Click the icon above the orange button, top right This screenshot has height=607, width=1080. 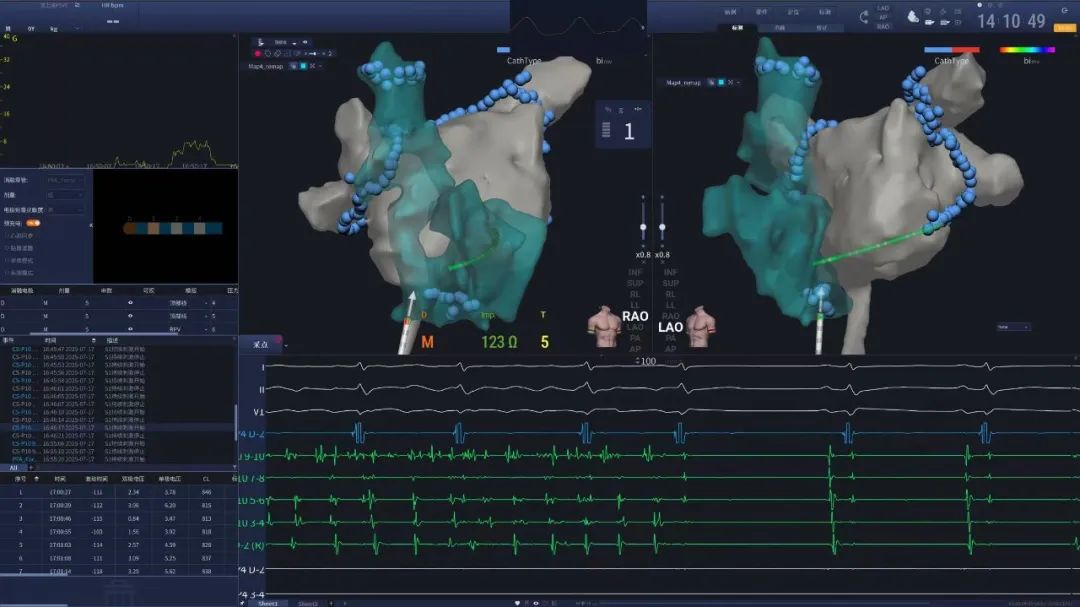(x=1065, y=10)
